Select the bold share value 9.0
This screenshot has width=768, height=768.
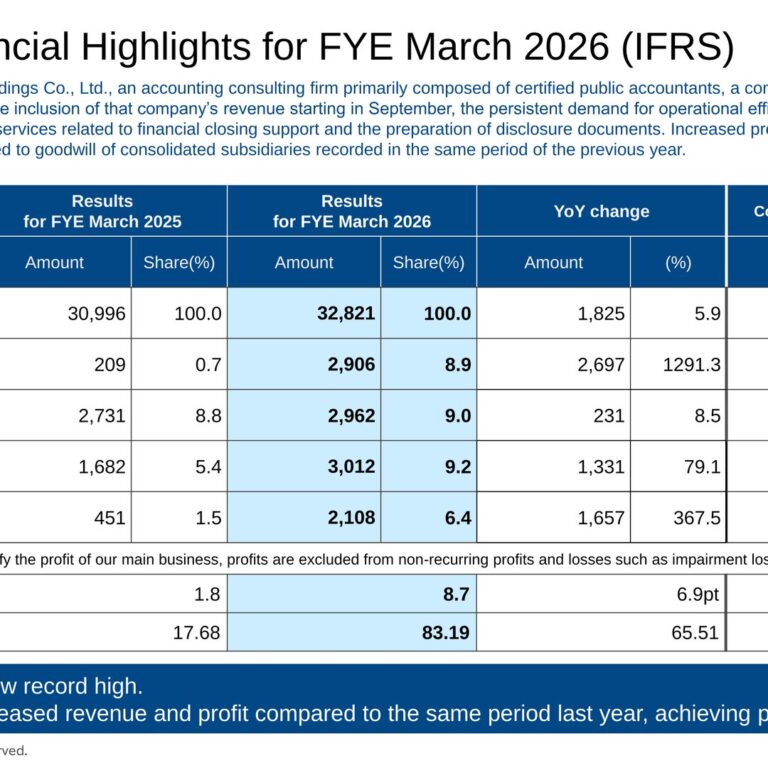[457, 416]
